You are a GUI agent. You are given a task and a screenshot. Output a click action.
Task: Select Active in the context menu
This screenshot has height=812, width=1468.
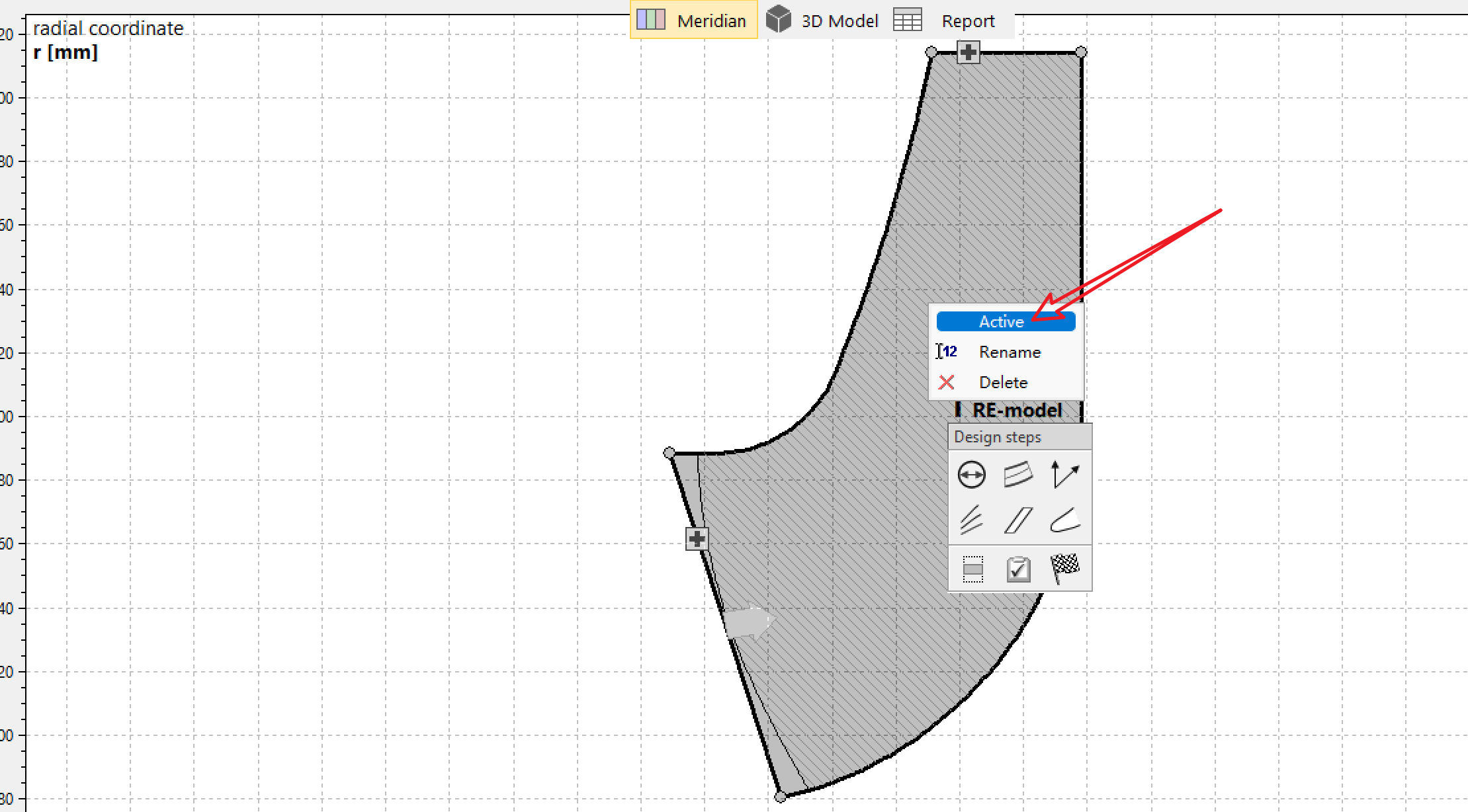[x=1005, y=321]
